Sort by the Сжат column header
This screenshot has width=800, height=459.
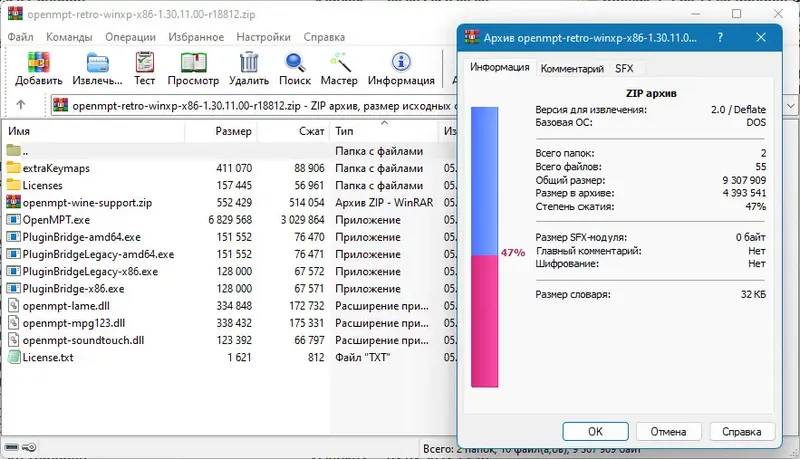[293, 131]
